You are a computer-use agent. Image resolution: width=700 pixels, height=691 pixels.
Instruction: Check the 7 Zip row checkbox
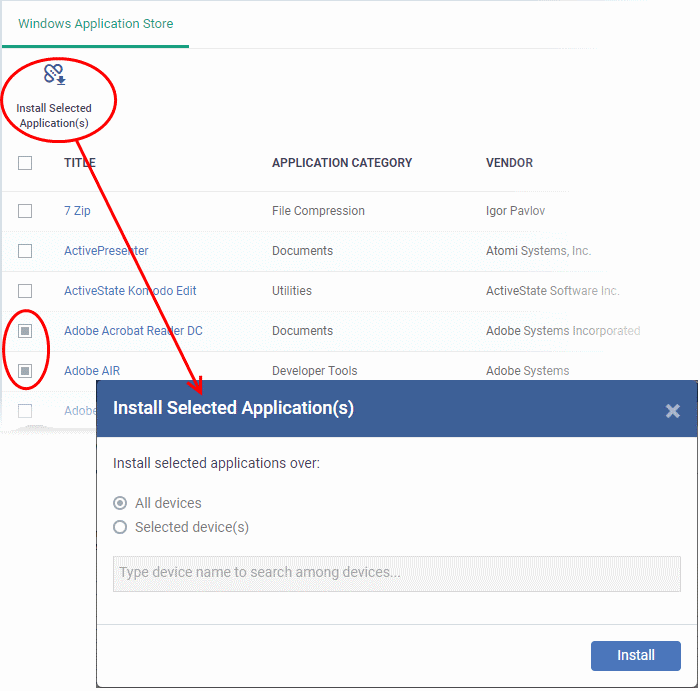click(x=25, y=211)
